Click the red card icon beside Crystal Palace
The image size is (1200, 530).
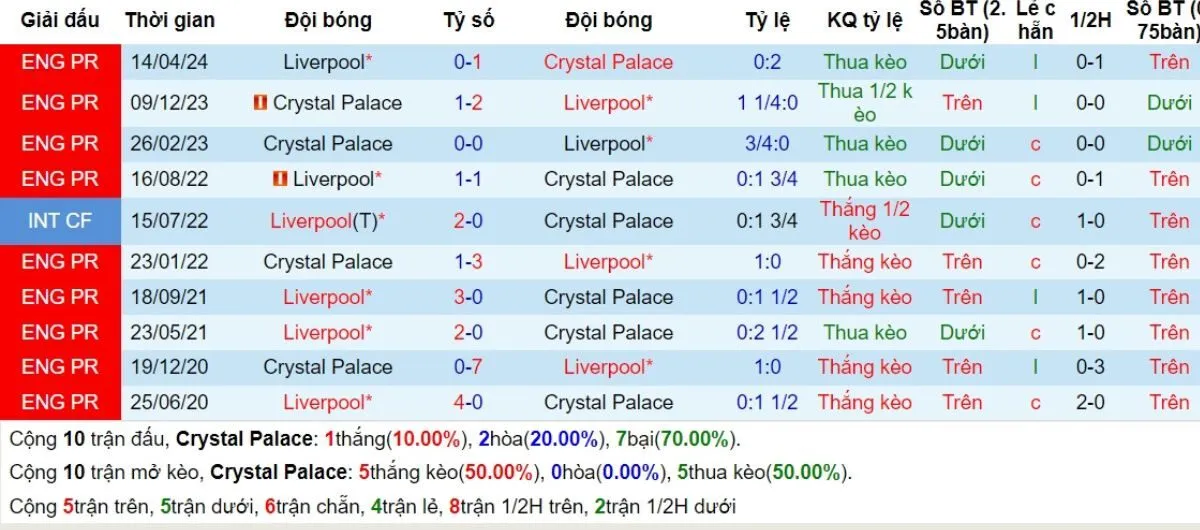(260, 103)
